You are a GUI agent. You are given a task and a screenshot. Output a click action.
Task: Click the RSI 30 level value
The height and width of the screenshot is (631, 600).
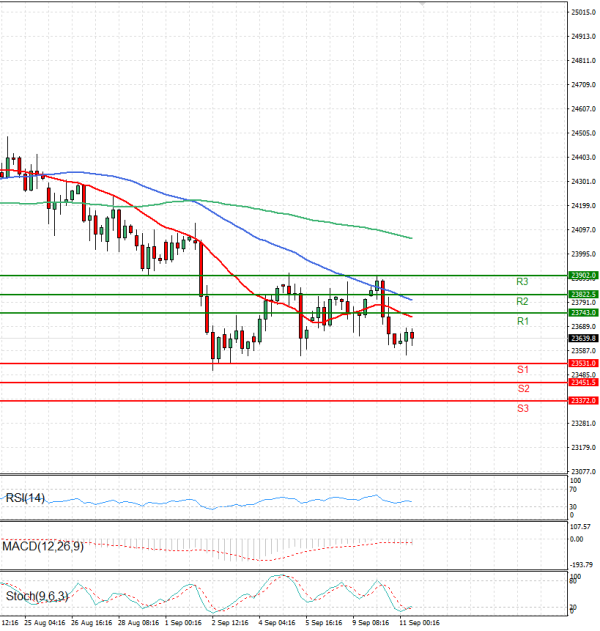[x=573, y=507]
